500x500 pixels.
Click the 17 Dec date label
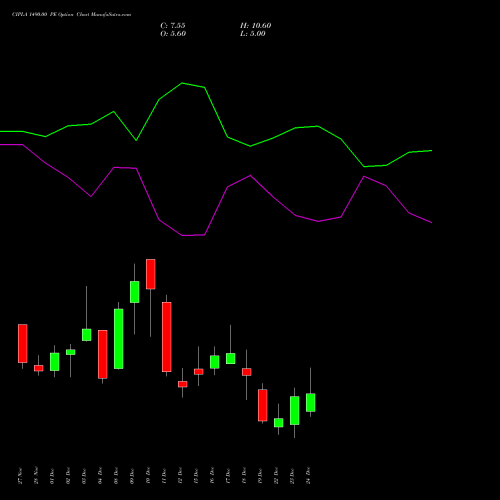(228, 476)
